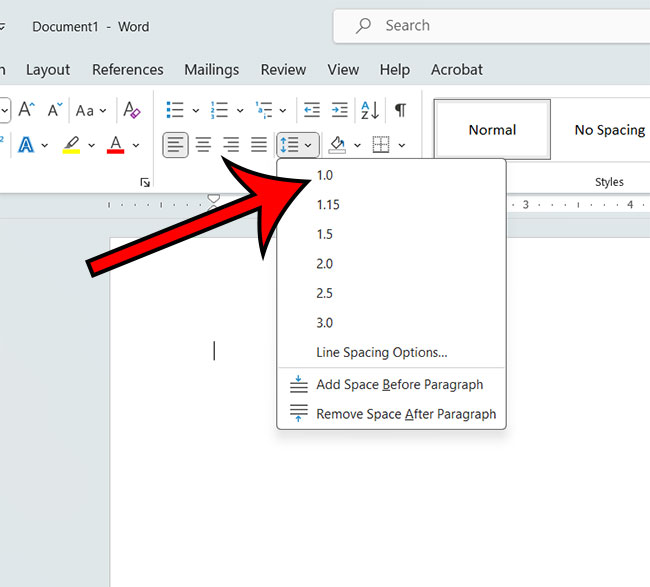The image size is (650, 587).
Task: Open the View tab
Action: [x=343, y=70]
